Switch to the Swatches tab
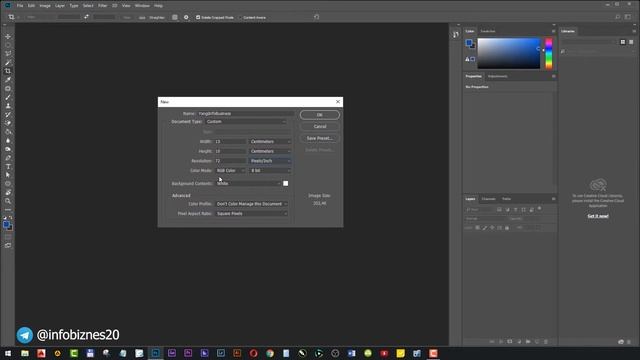 (488, 31)
